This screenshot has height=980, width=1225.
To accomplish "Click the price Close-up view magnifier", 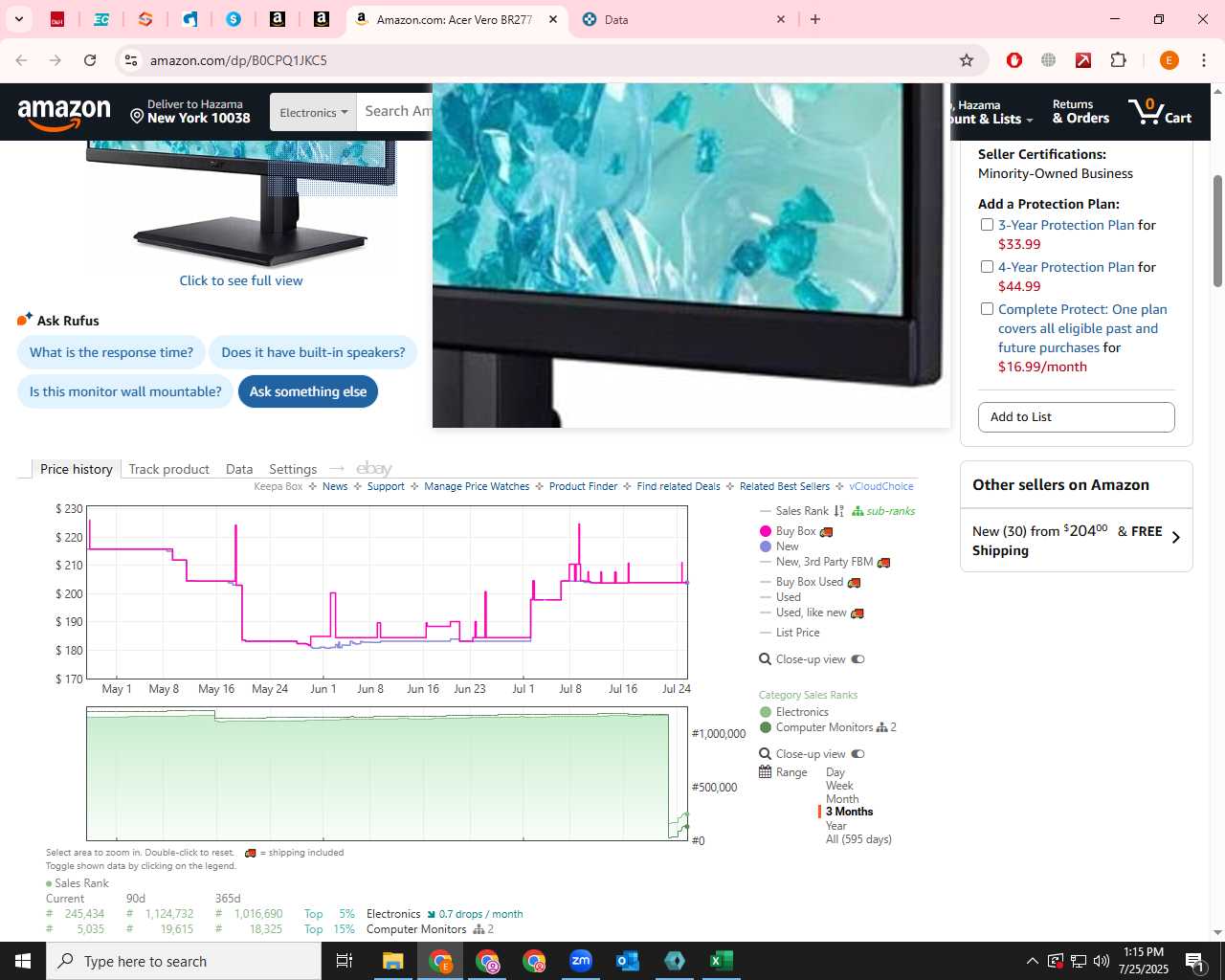I will pyautogui.click(x=765, y=659).
